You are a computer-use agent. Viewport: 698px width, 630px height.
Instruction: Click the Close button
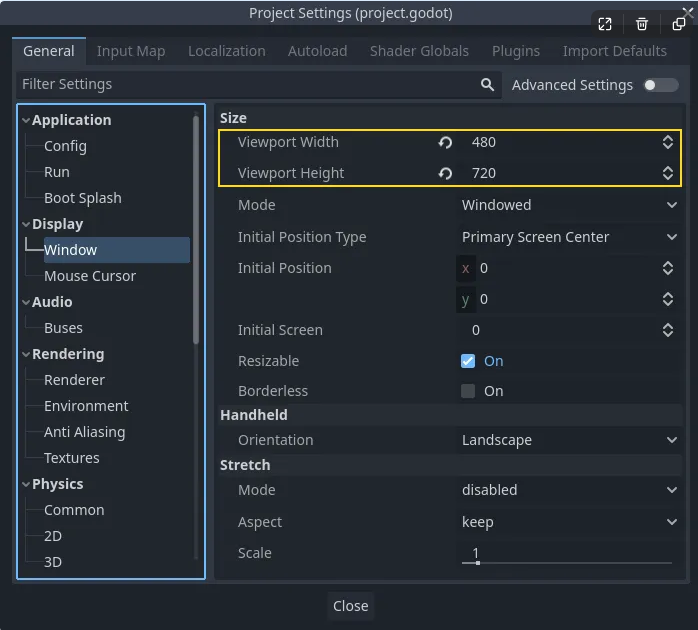point(351,606)
